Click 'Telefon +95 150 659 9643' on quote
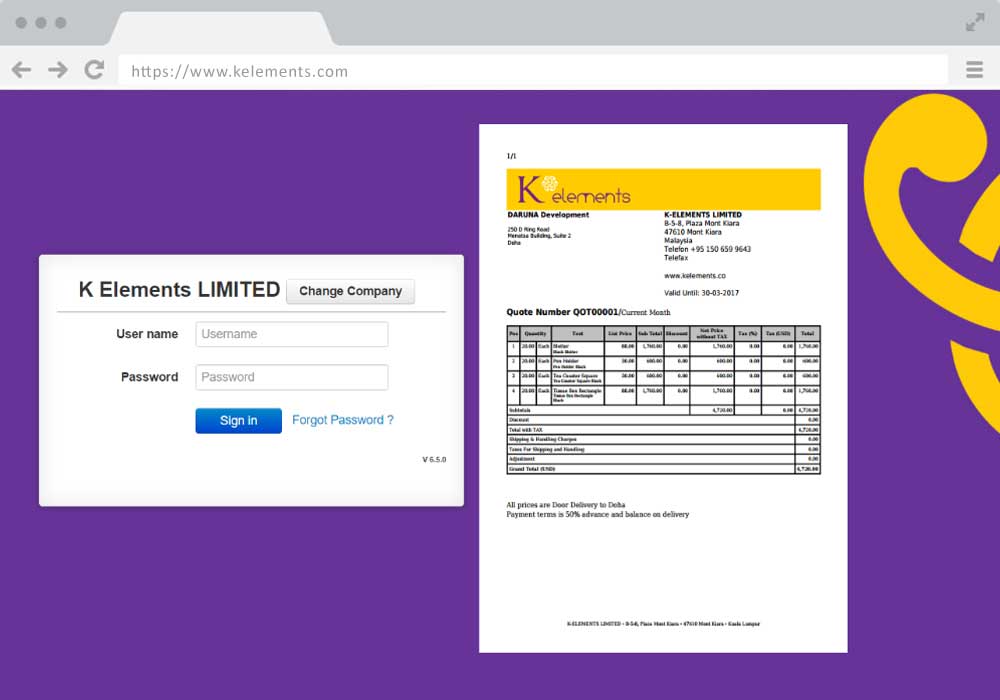Screen dimensions: 1000x700 tap(707, 249)
